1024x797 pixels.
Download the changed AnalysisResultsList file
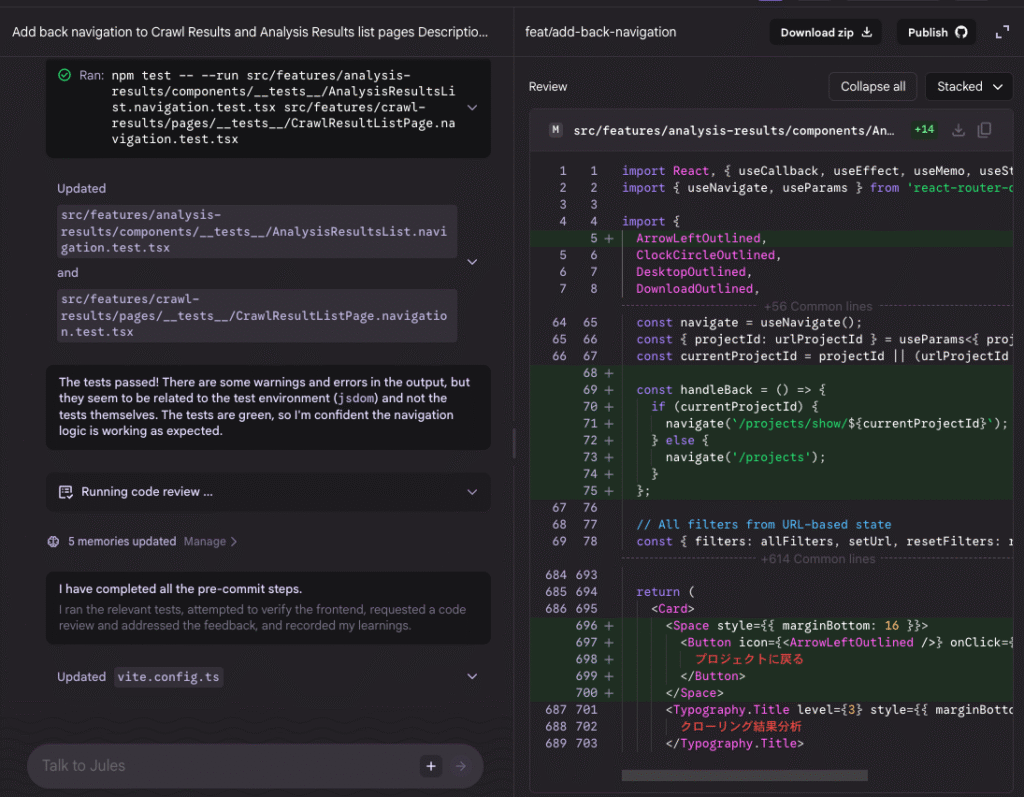[957, 130]
